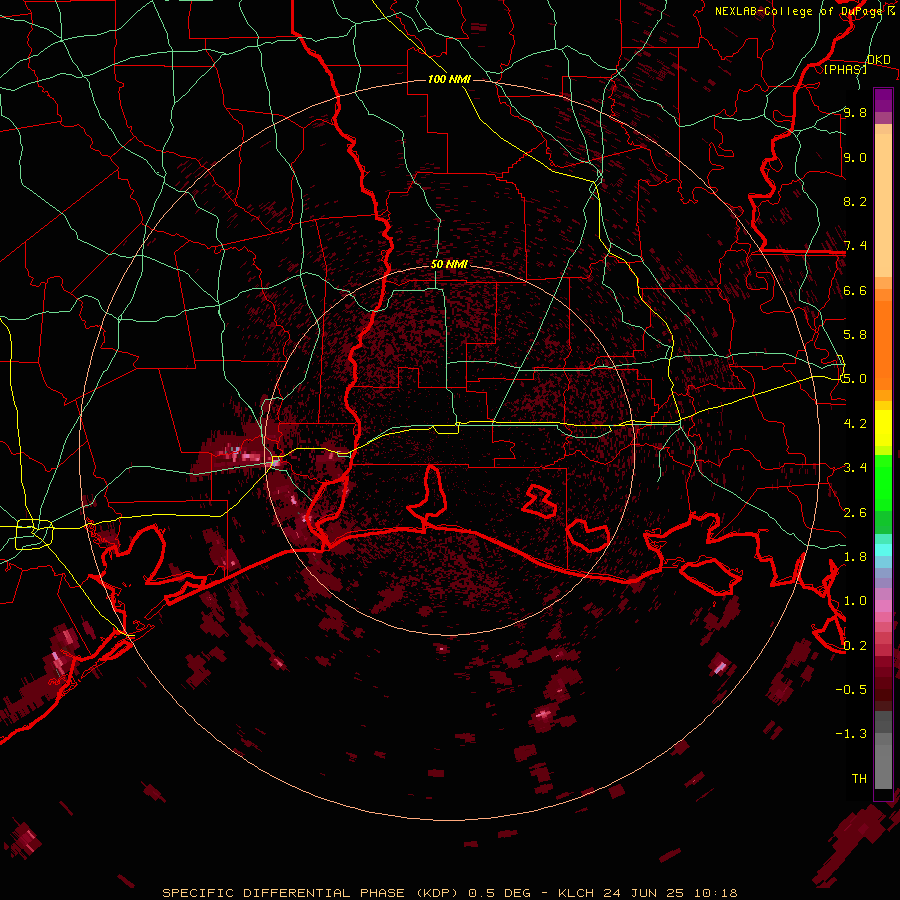Click the 3.4 scale label

855,468
